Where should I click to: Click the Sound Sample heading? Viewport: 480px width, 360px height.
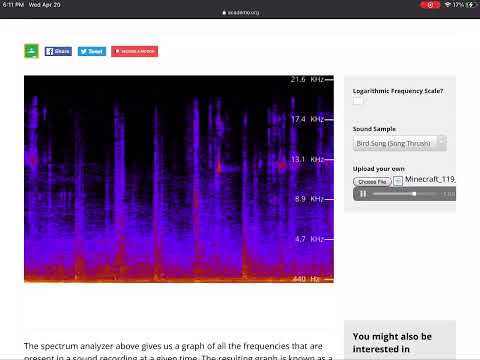pyautogui.click(x=374, y=129)
